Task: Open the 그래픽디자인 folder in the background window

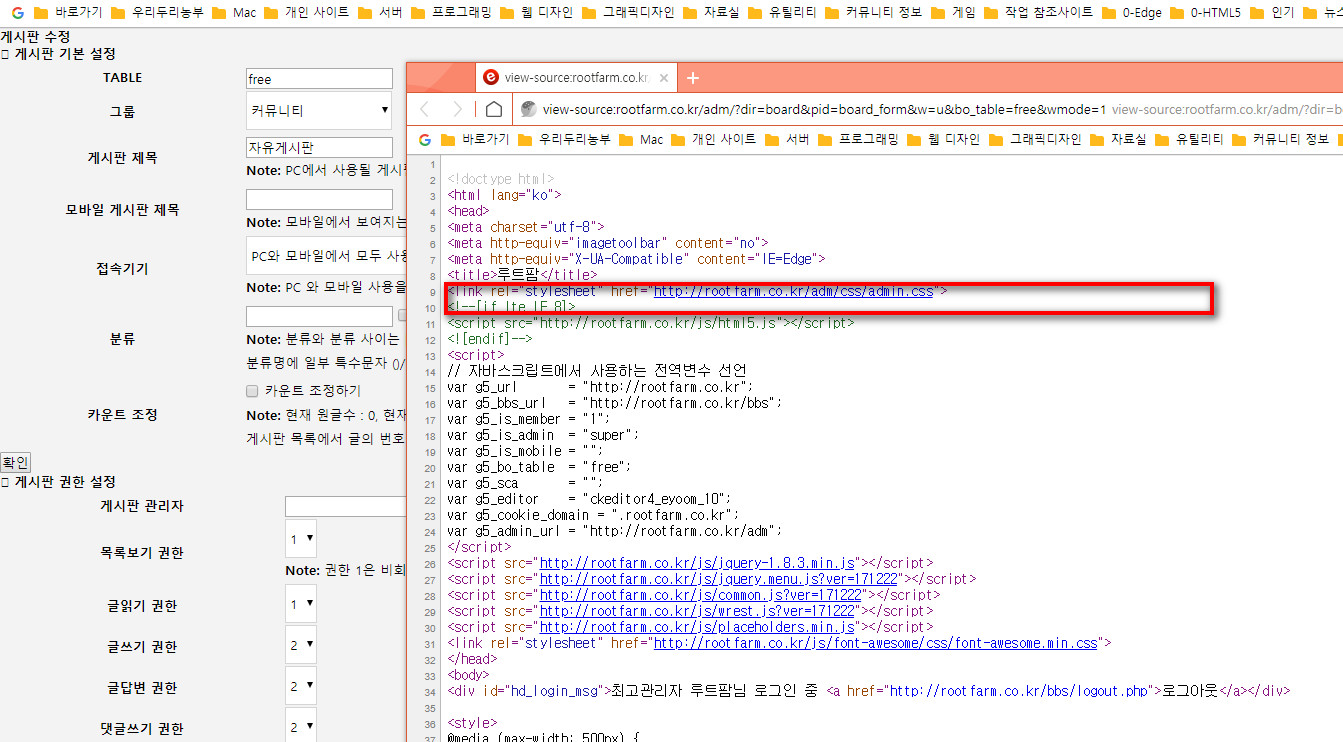Action: 629,13
